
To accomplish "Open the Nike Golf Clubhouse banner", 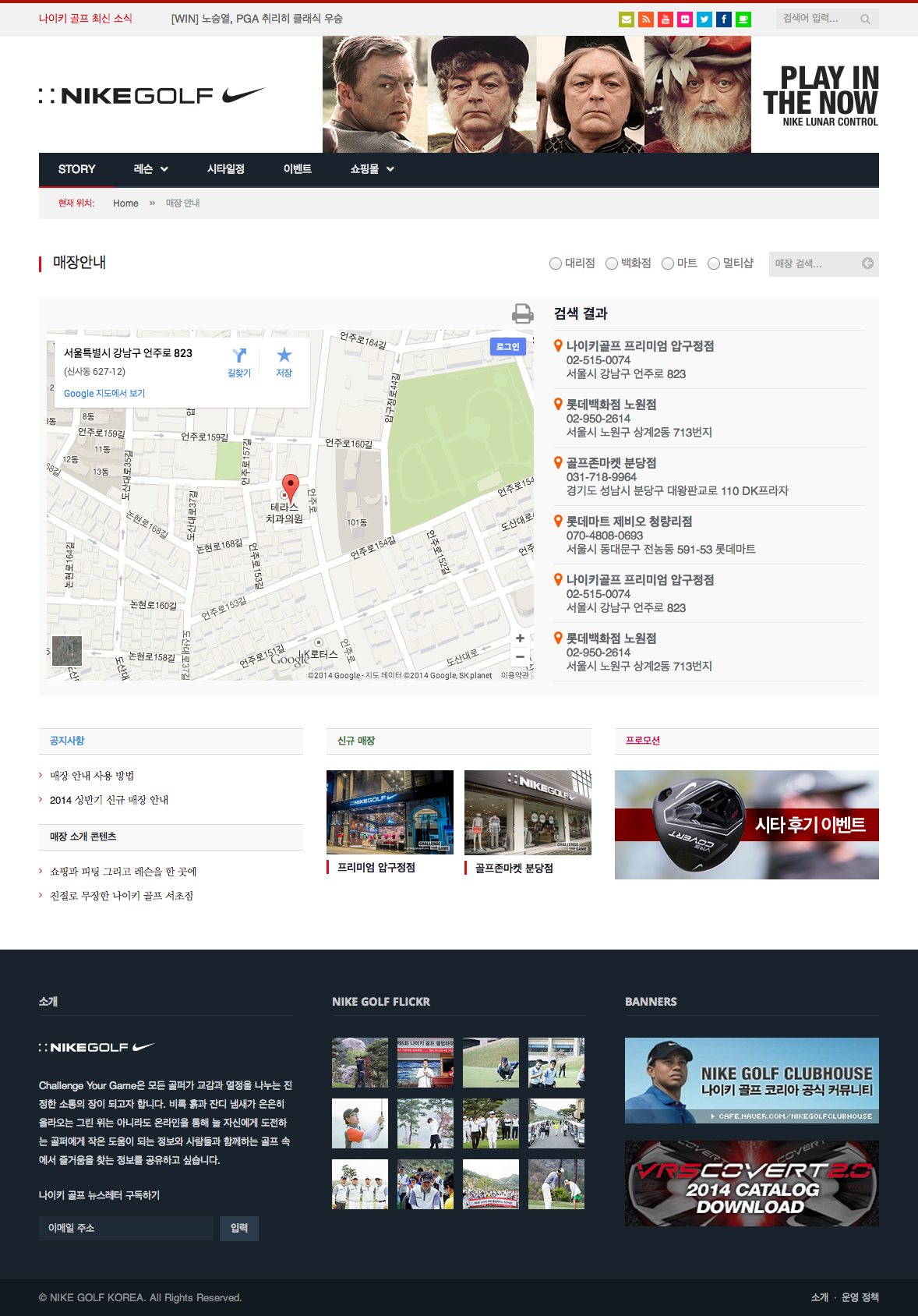I will click(x=752, y=1081).
